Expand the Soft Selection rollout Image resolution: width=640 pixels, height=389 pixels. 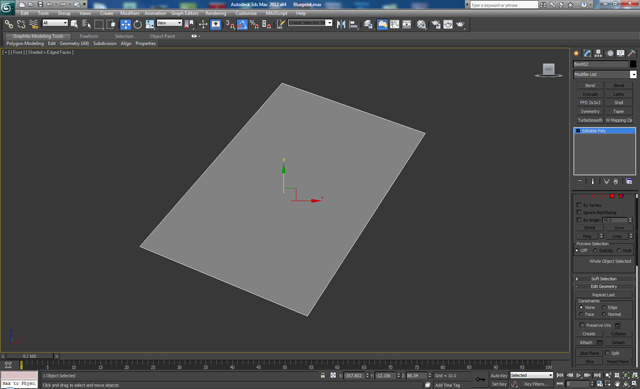pos(604,279)
